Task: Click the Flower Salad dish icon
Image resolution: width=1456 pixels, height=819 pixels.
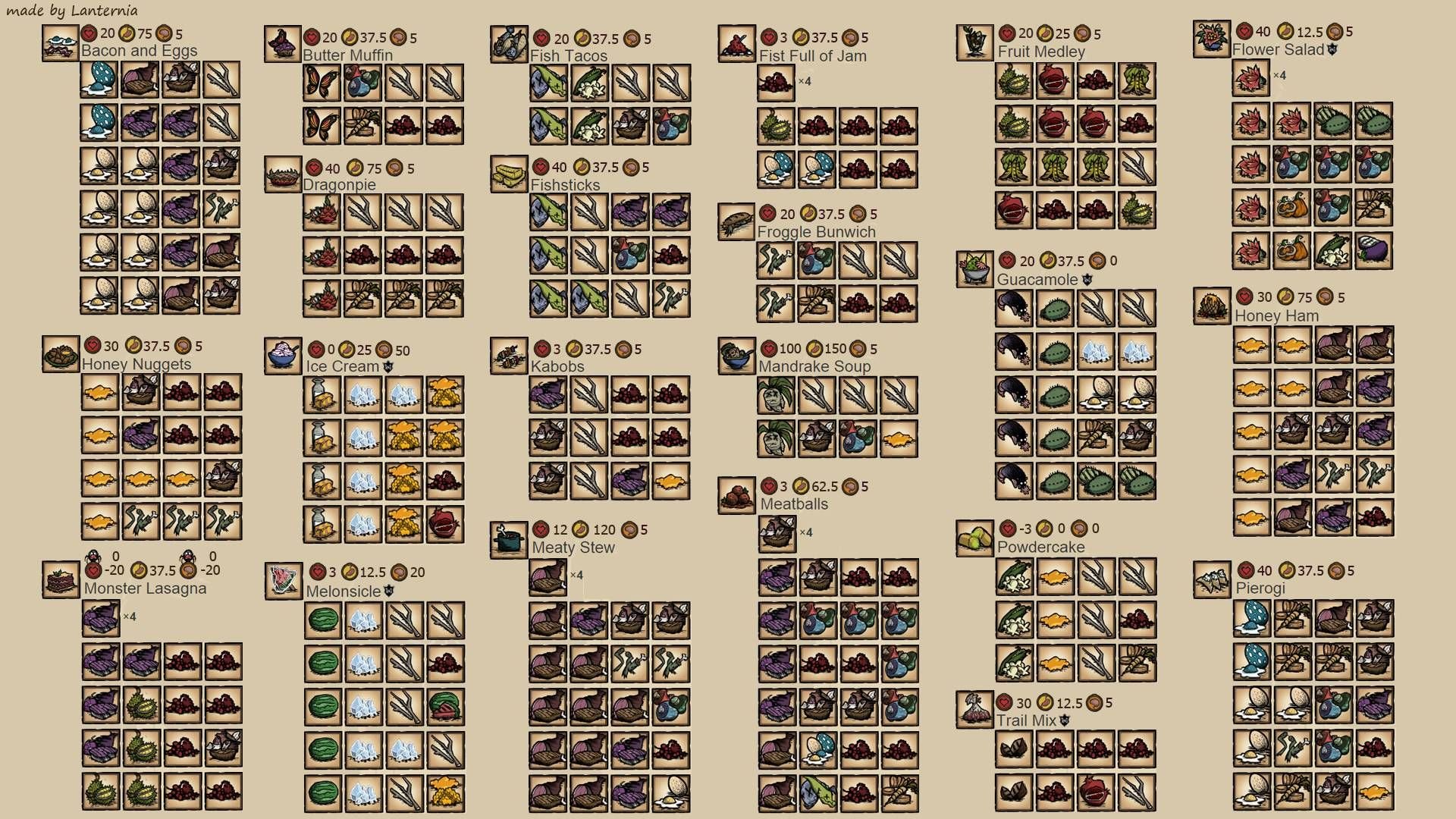Action: tap(1212, 39)
